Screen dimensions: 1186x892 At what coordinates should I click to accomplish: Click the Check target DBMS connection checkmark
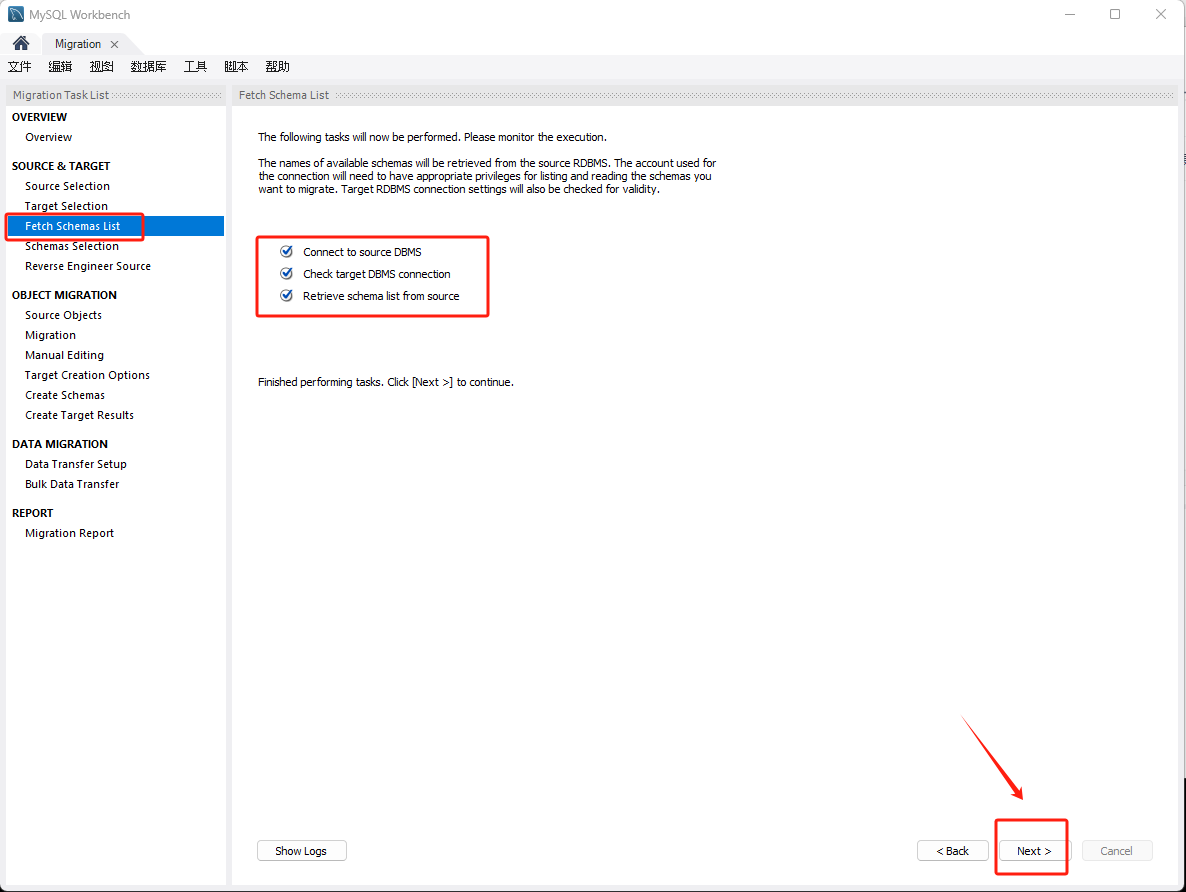pyautogui.click(x=287, y=274)
